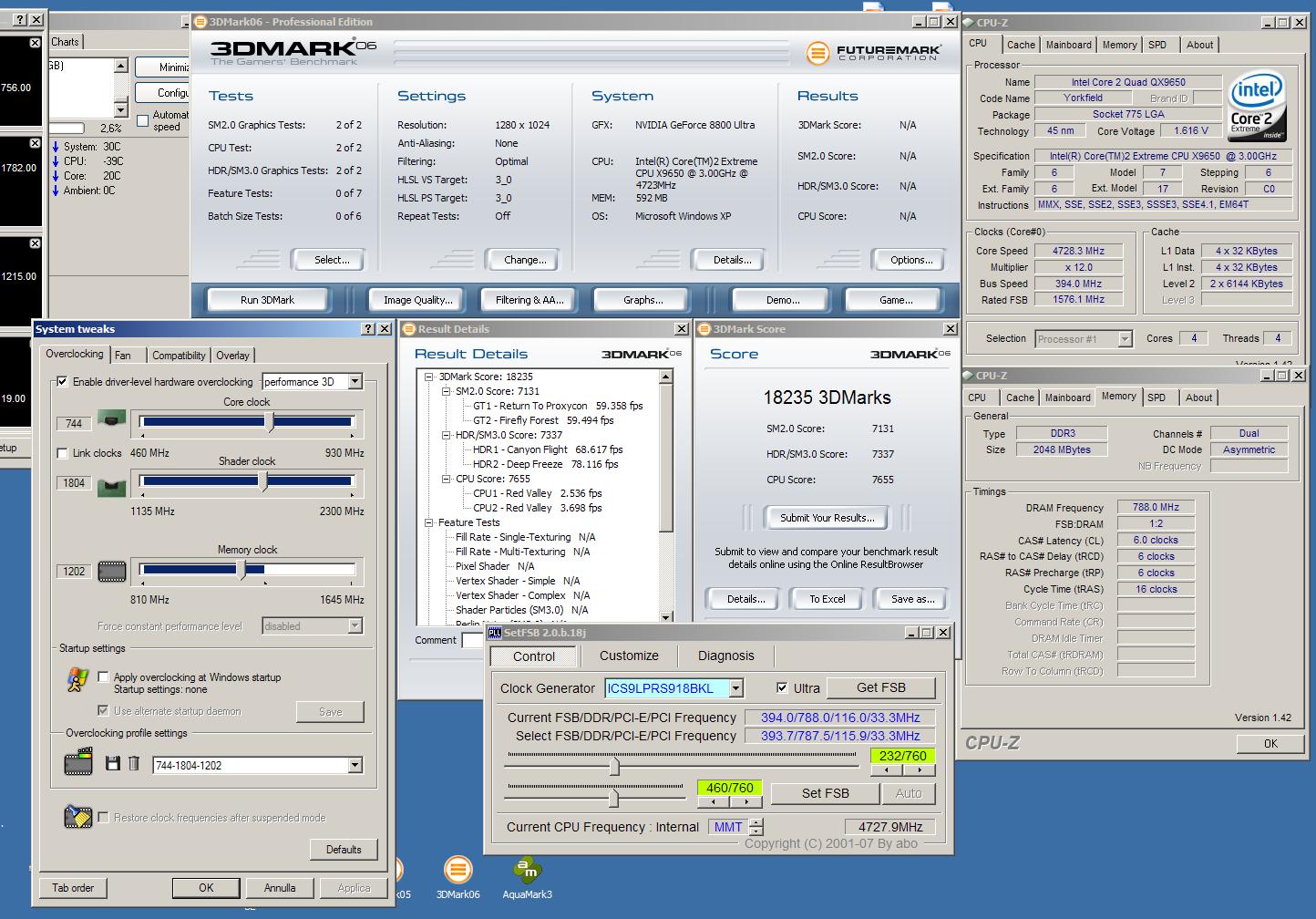Image resolution: width=1316 pixels, height=919 pixels.
Task: Switch to Compatibility tab in System tweaks
Action: (179, 356)
